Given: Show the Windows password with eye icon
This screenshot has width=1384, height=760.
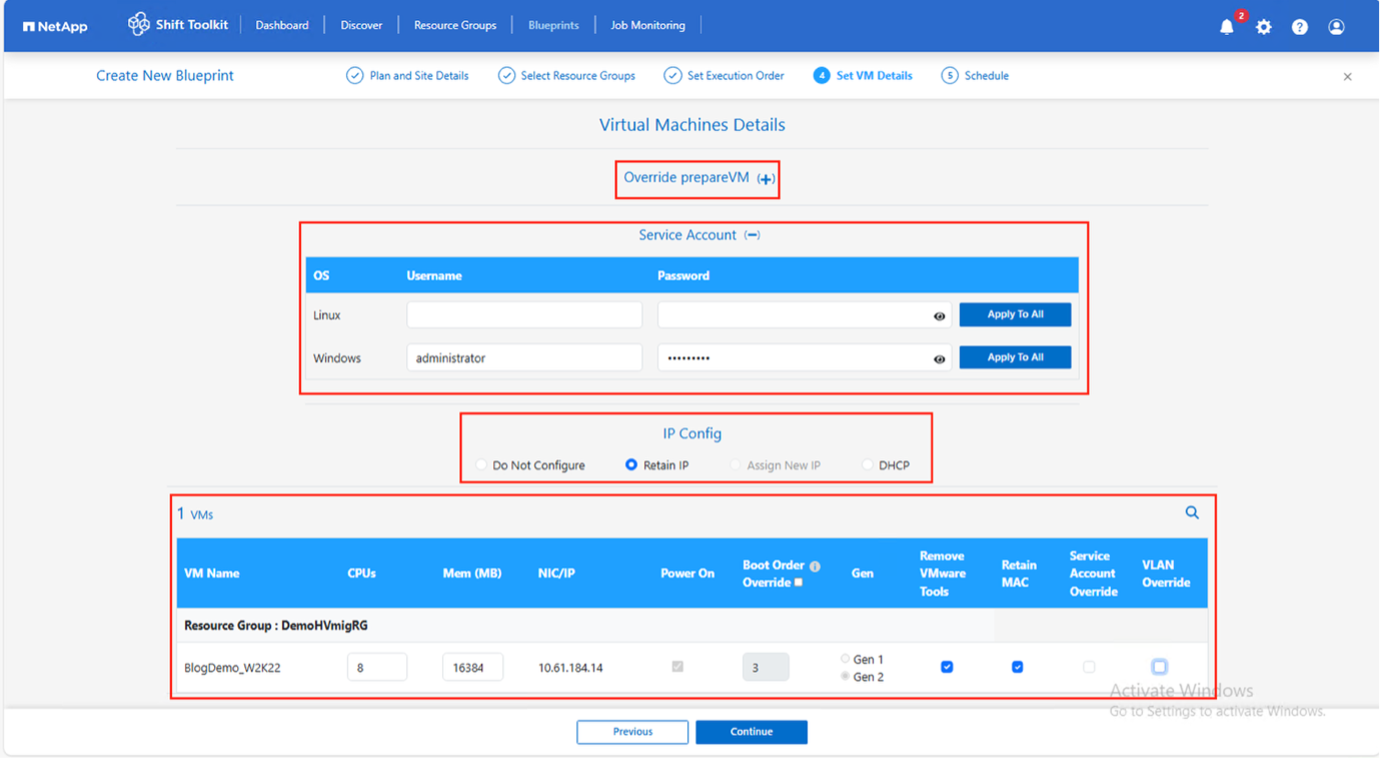Looking at the screenshot, I should point(939,359).
